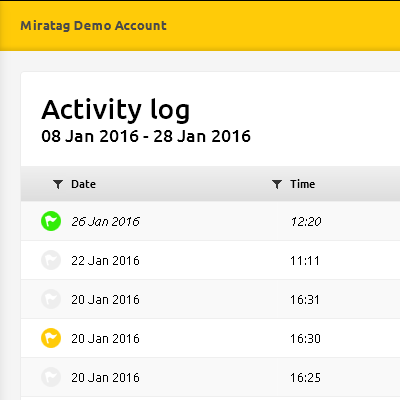
Task: Toggle the gray flag on the 16:31 row
Action: pos(51,299)
